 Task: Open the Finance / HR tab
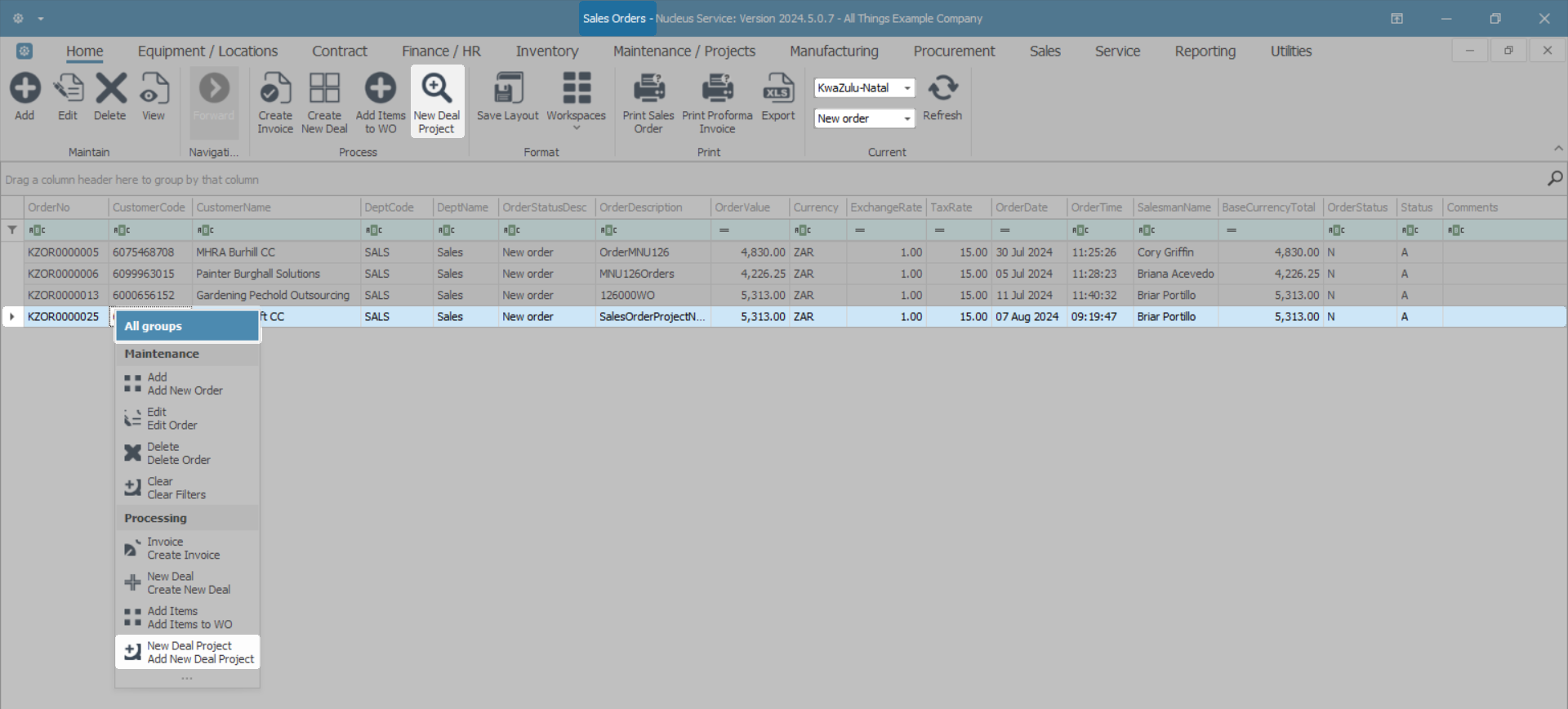pyautogui.click(x=441, y=51)
